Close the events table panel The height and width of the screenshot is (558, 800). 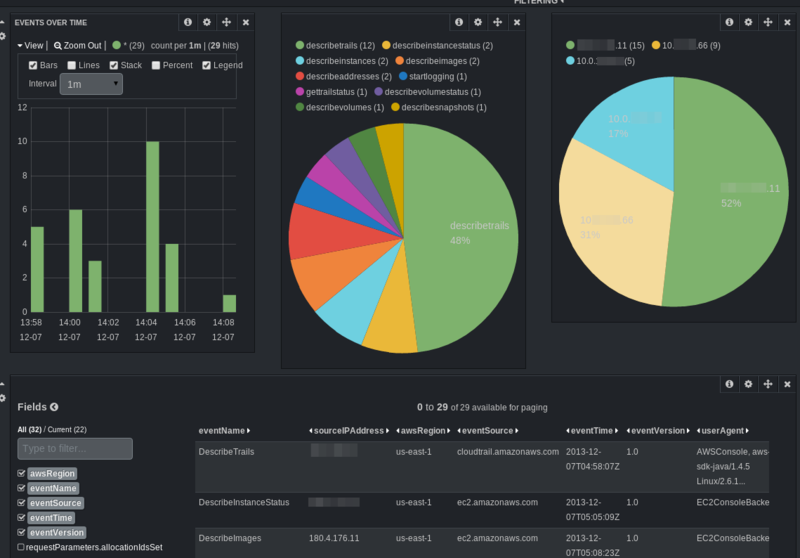click(x=787, y=384)
